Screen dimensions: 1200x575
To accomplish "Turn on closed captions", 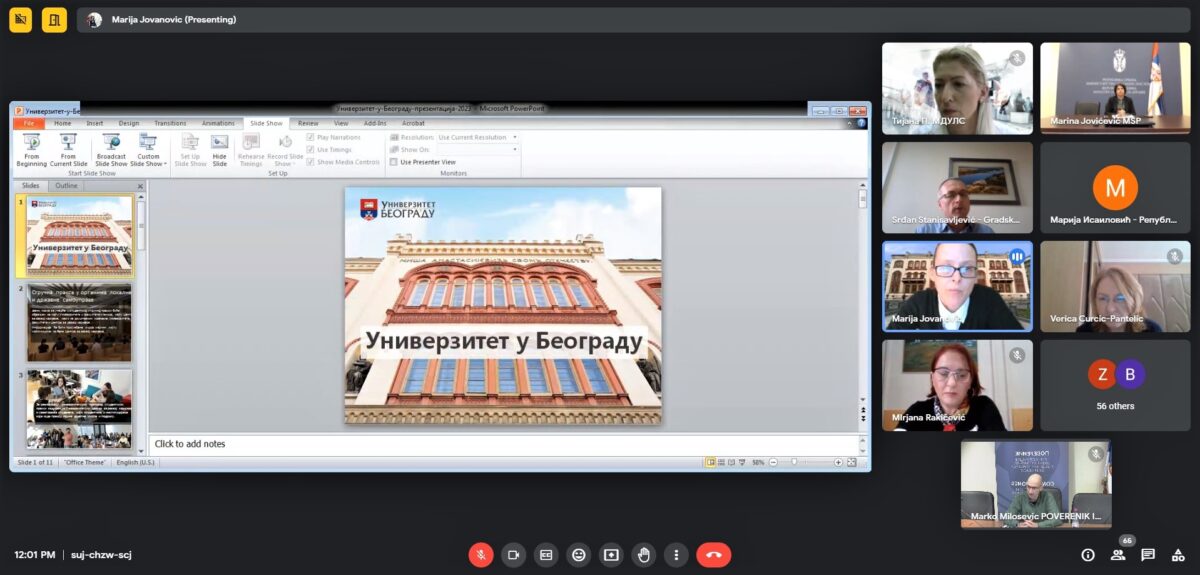I will (x=546, y=554).
